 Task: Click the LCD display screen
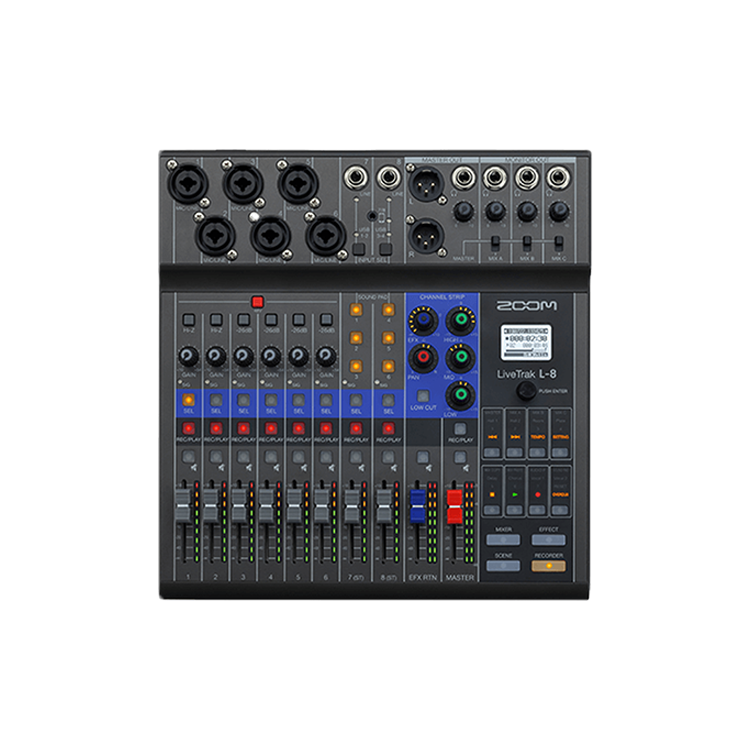click(526, 342)
